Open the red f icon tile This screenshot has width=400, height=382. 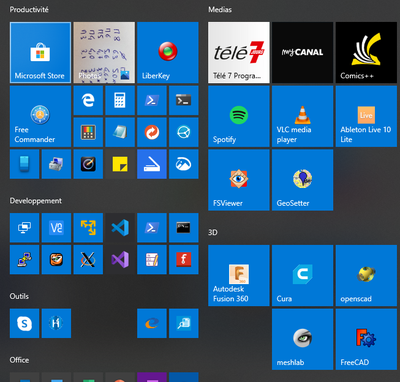(x=184, y=260)
